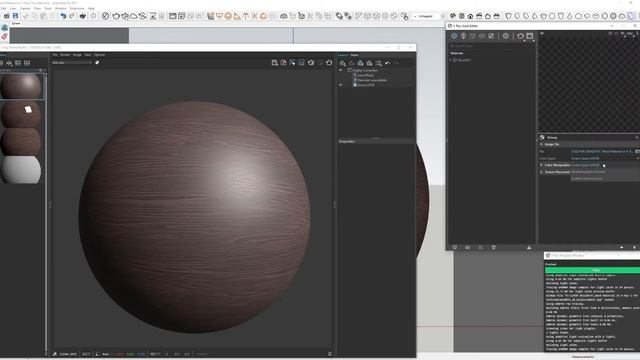The image size is (640, 360).
Task: Open the VFB Image menu
Action: [77, 55]
